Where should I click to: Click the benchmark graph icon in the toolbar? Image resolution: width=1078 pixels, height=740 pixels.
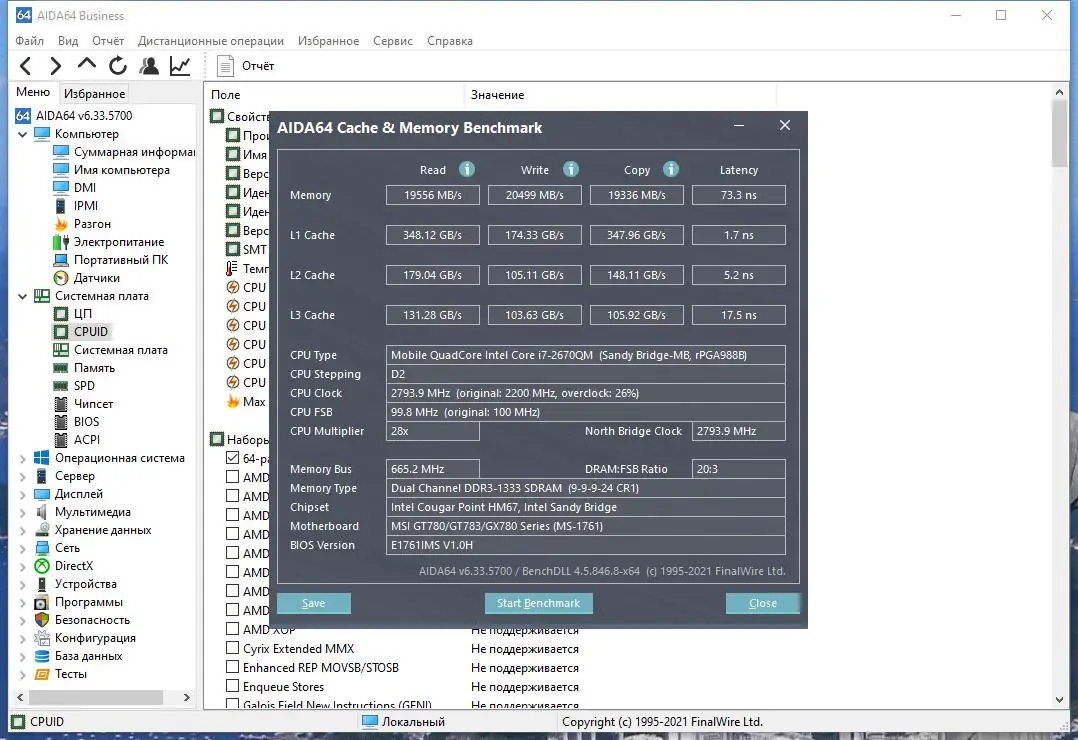[180, 65]
